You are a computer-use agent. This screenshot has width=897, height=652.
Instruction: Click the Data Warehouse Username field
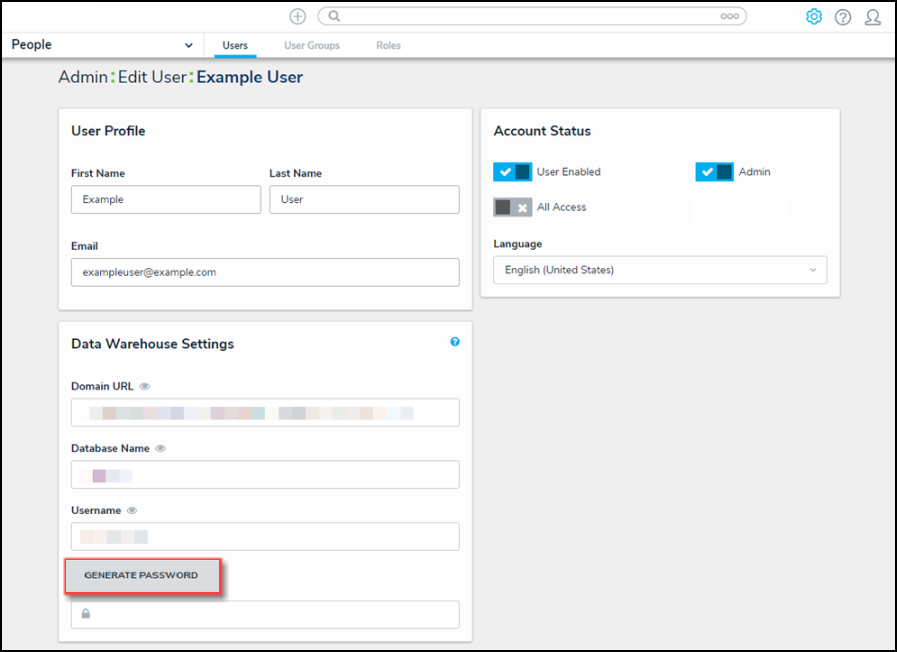tap(265, 536)
